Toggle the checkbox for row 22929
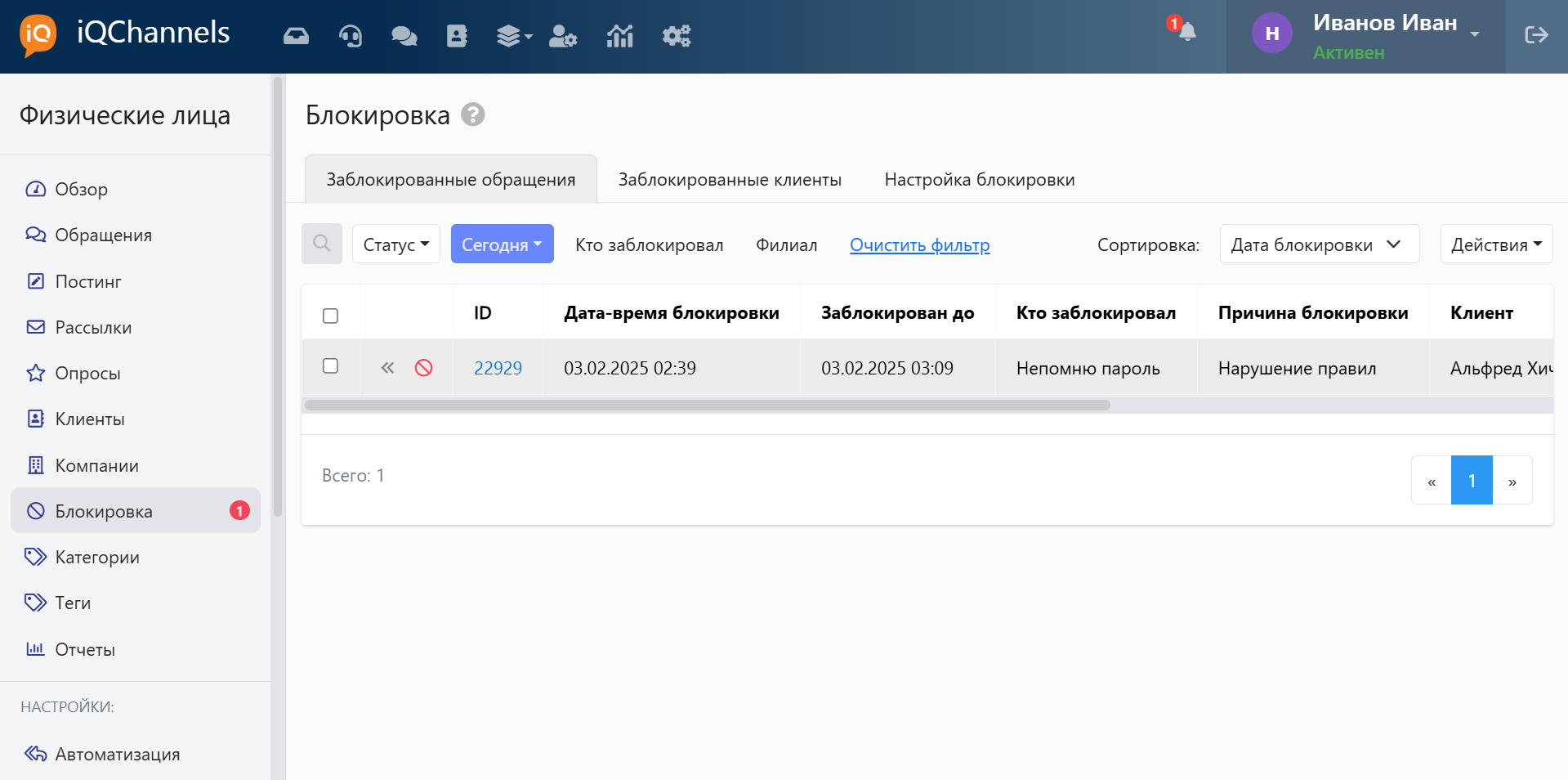This screenshot has width=1568, height=780. click(x=330, y=365)
